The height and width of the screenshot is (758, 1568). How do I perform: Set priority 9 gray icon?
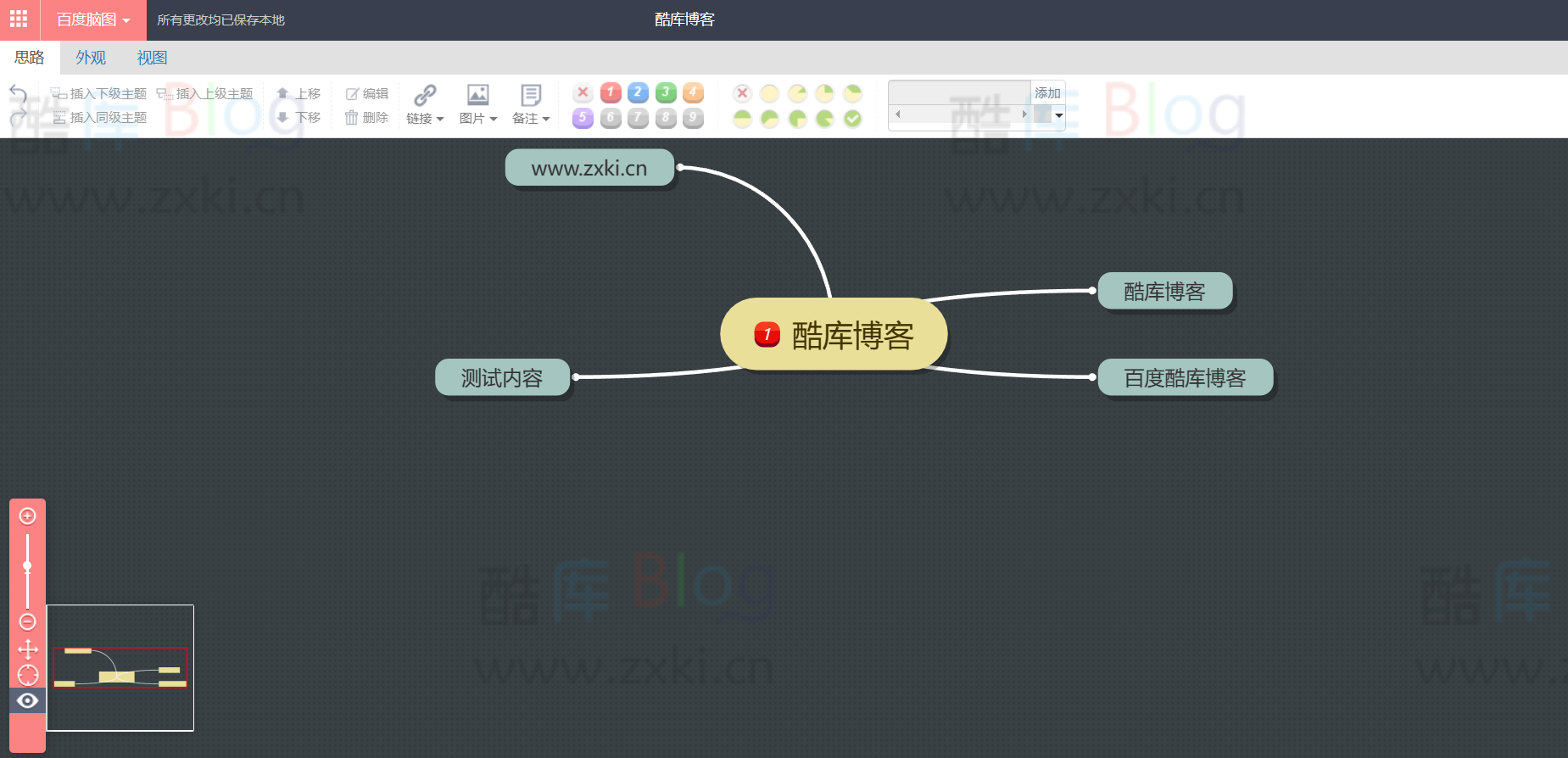(694, 118)
